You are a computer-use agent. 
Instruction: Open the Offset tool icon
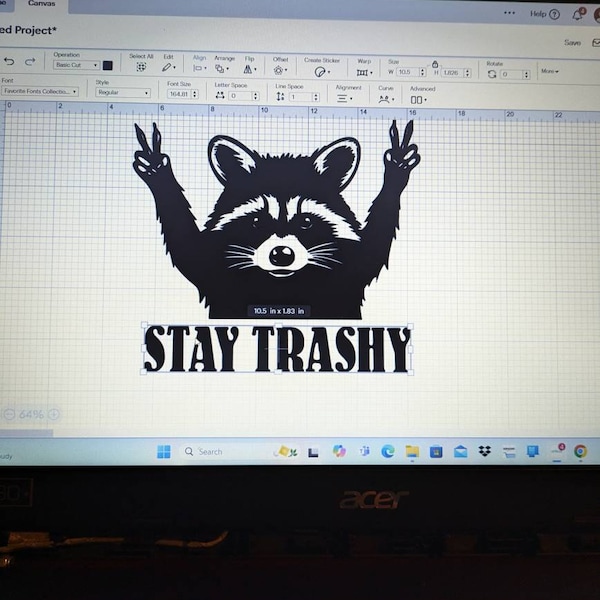(278, 70)
